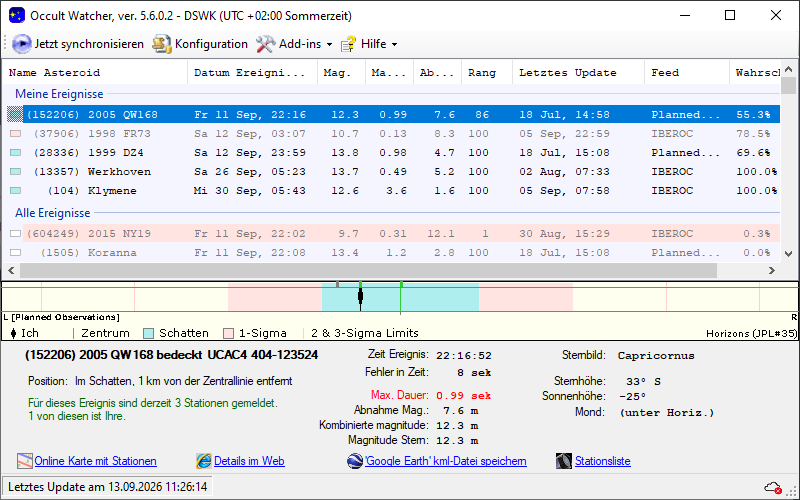Click the Stationsliste telescope icon

click(564, 461)
